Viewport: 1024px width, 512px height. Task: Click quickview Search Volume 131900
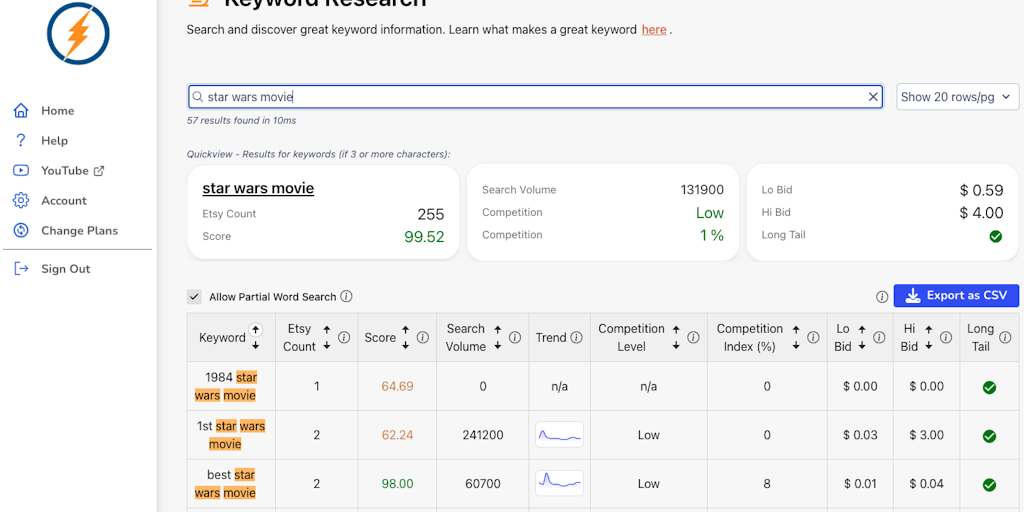(x=702, y=190)
